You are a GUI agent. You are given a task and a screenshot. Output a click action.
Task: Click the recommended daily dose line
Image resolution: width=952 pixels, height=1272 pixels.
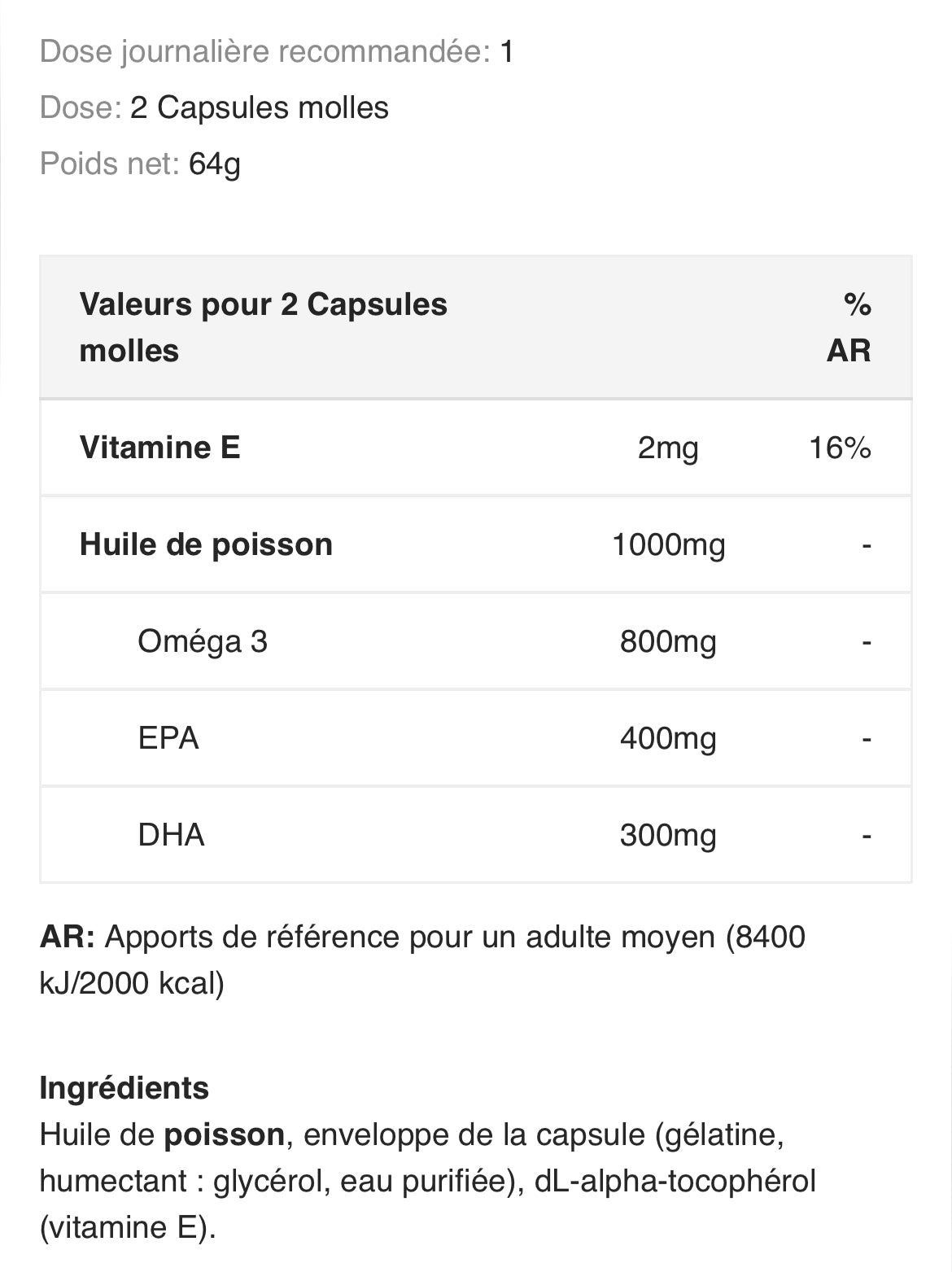pyautogui.click(x=276, y=52)
